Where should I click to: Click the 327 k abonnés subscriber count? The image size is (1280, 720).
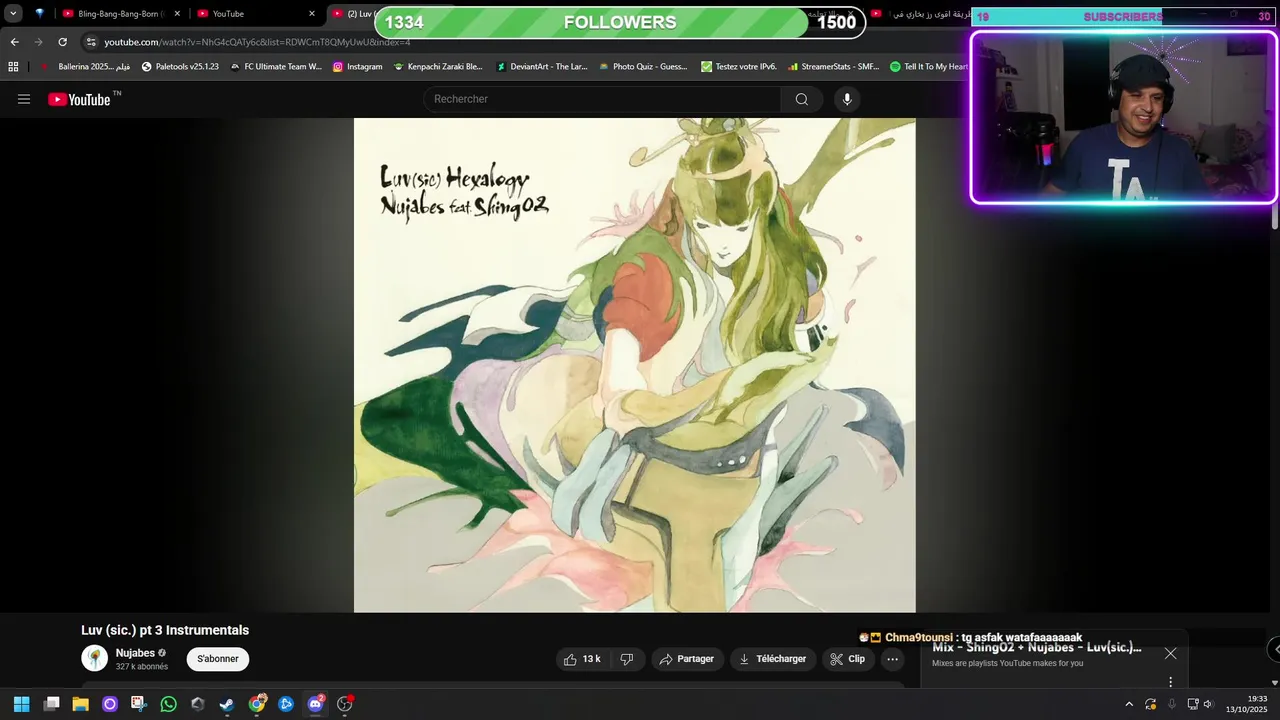point(142,667)
